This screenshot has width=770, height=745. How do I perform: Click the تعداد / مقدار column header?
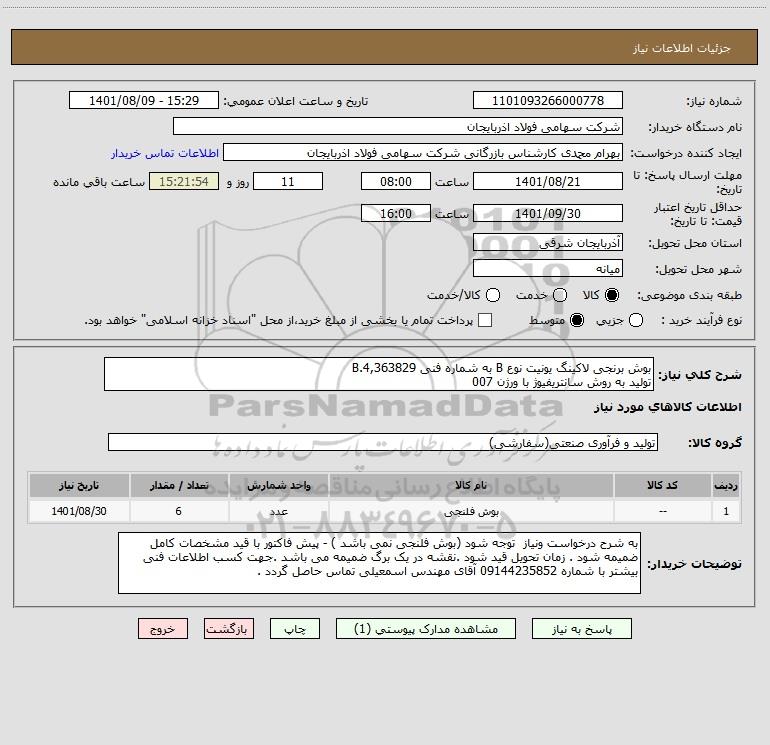[x=179, y=485]
